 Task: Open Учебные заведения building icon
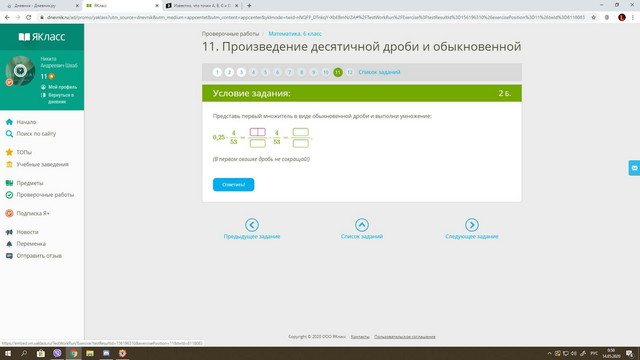[x=9, y=164]
